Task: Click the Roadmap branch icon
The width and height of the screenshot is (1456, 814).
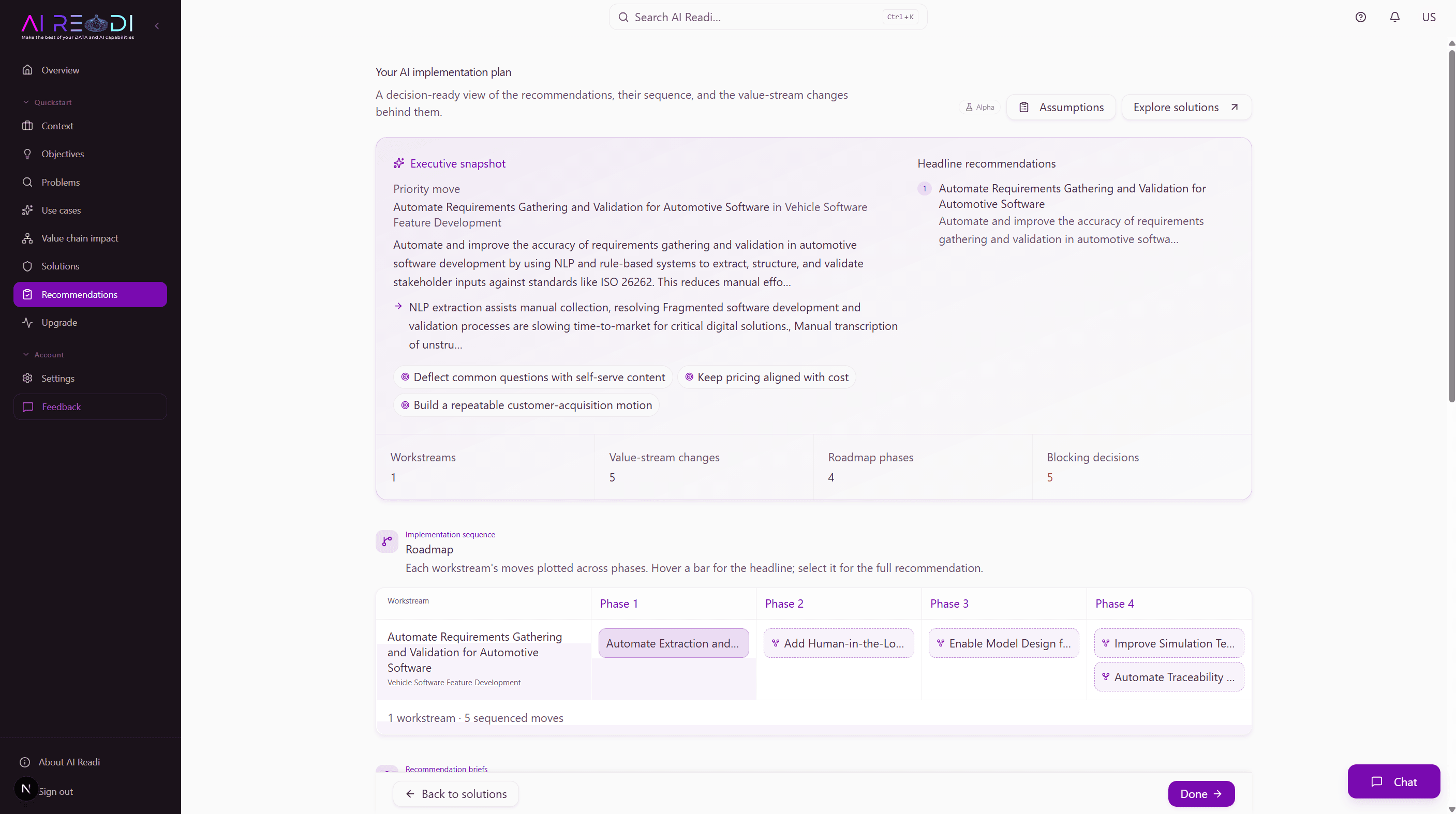Action: point(387,541)
